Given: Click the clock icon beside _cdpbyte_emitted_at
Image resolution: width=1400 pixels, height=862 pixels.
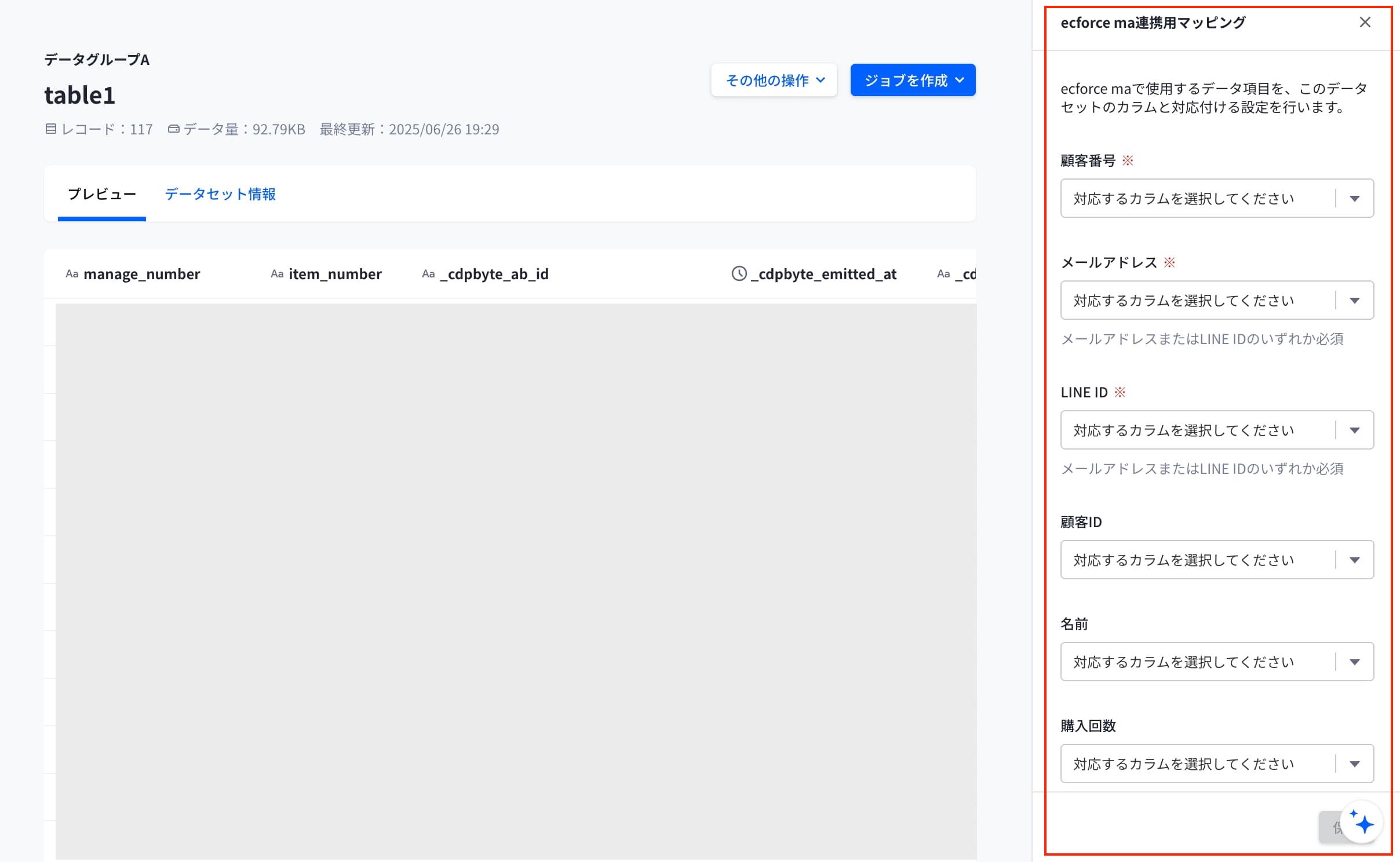Looking at the screenshot, I should coord(739,273).
